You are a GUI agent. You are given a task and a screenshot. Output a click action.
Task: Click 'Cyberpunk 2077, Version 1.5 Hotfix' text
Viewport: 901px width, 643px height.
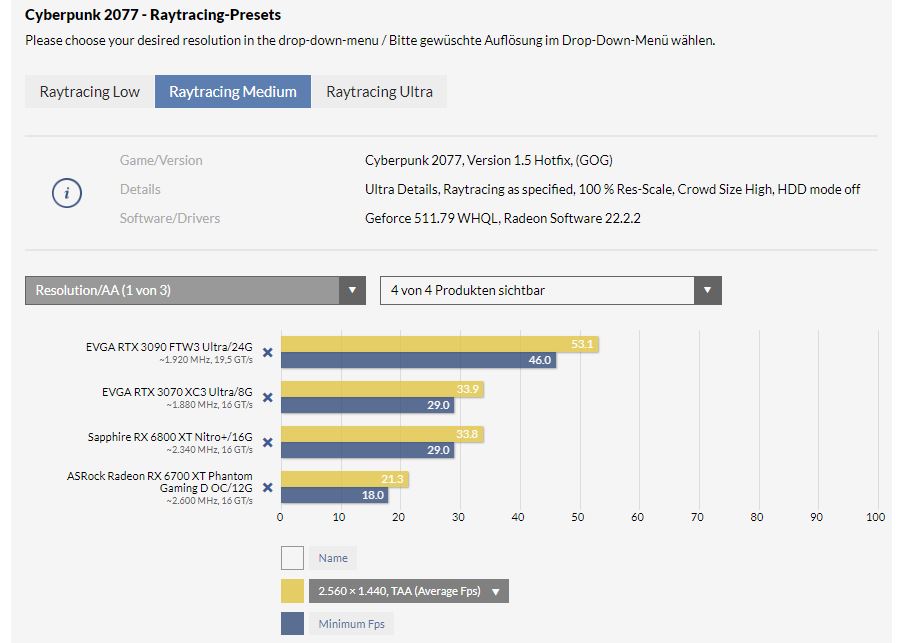[467, 160]
